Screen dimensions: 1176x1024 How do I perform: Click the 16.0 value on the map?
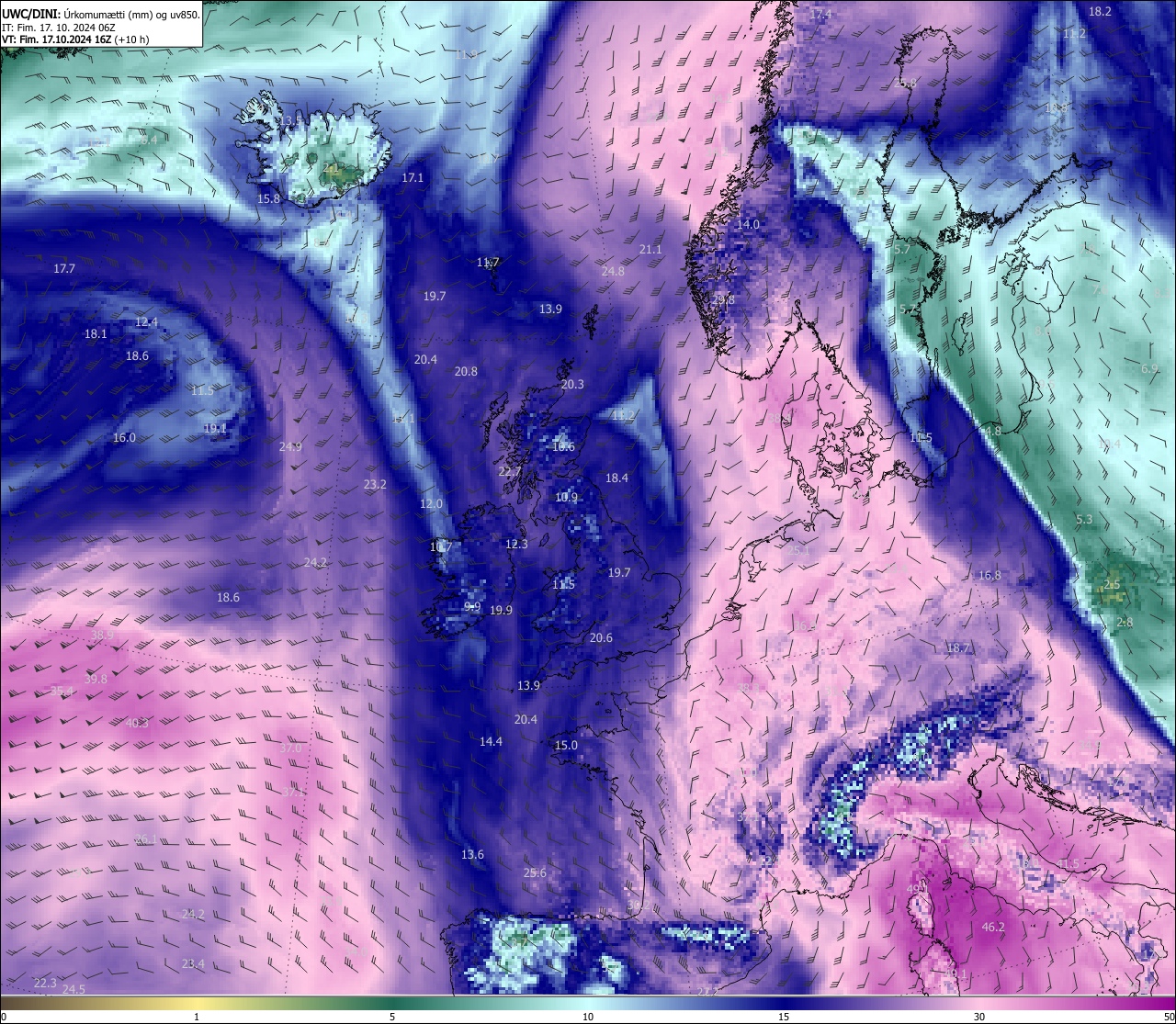[124, 437]
